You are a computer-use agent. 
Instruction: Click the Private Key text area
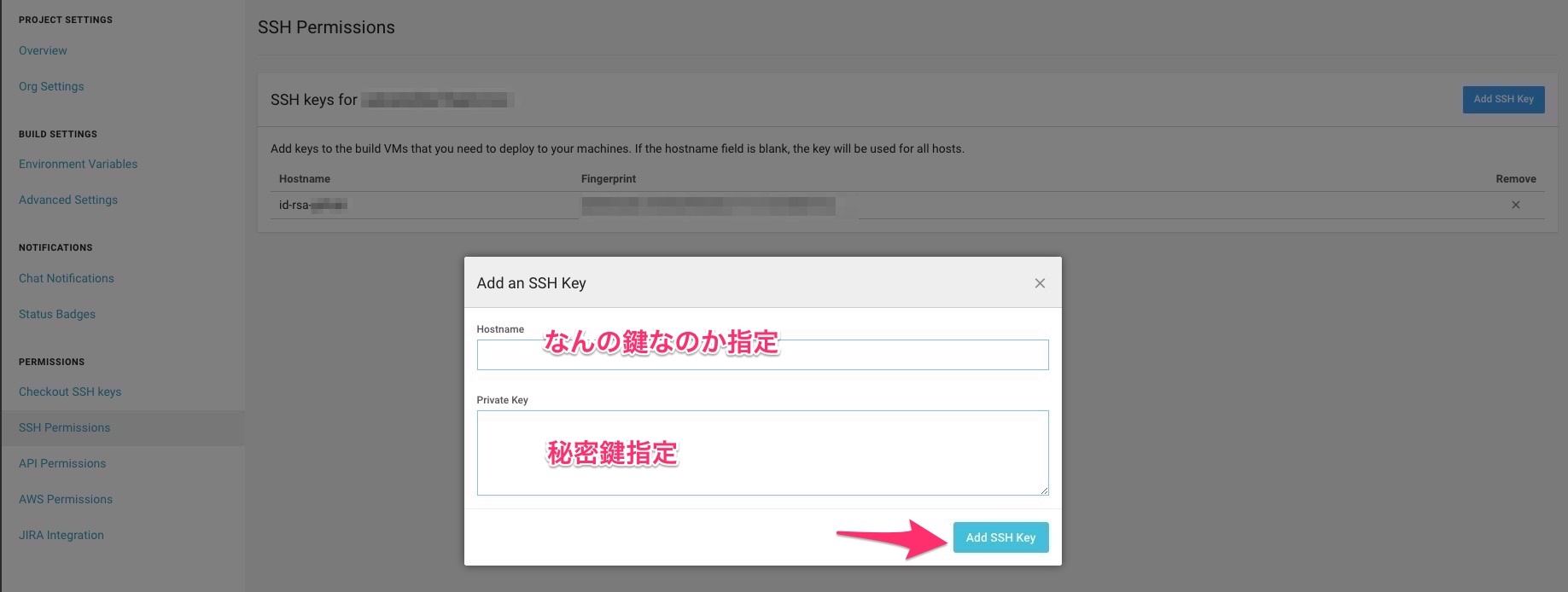[761, 453]
